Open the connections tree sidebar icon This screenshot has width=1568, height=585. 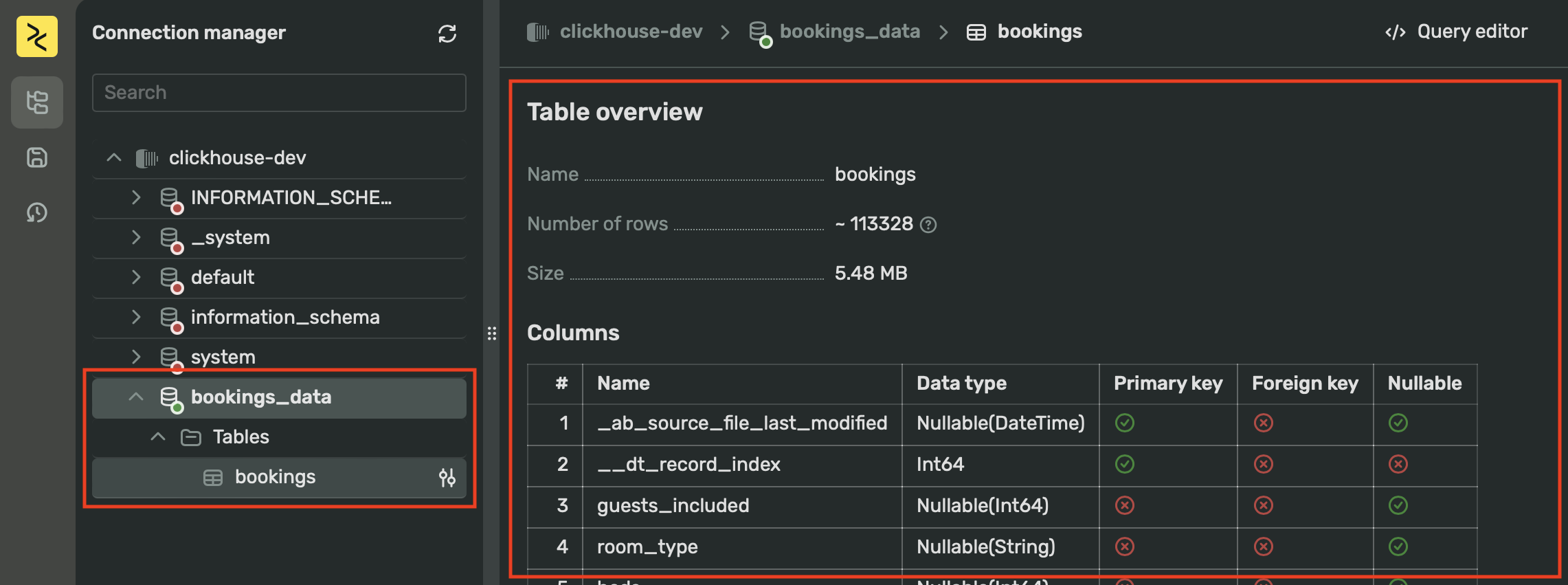click(x=37, y=102)
